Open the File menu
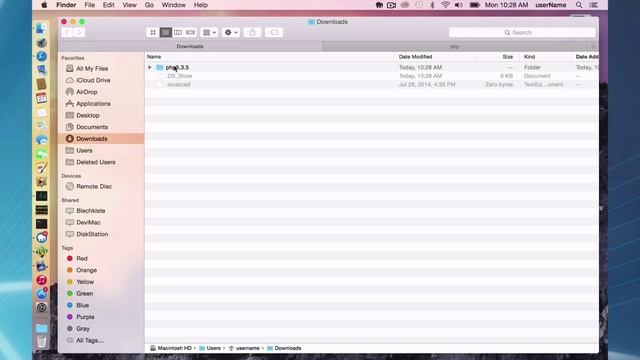The width and height of the screenshot is (640, 360). [x=89, y=5]
